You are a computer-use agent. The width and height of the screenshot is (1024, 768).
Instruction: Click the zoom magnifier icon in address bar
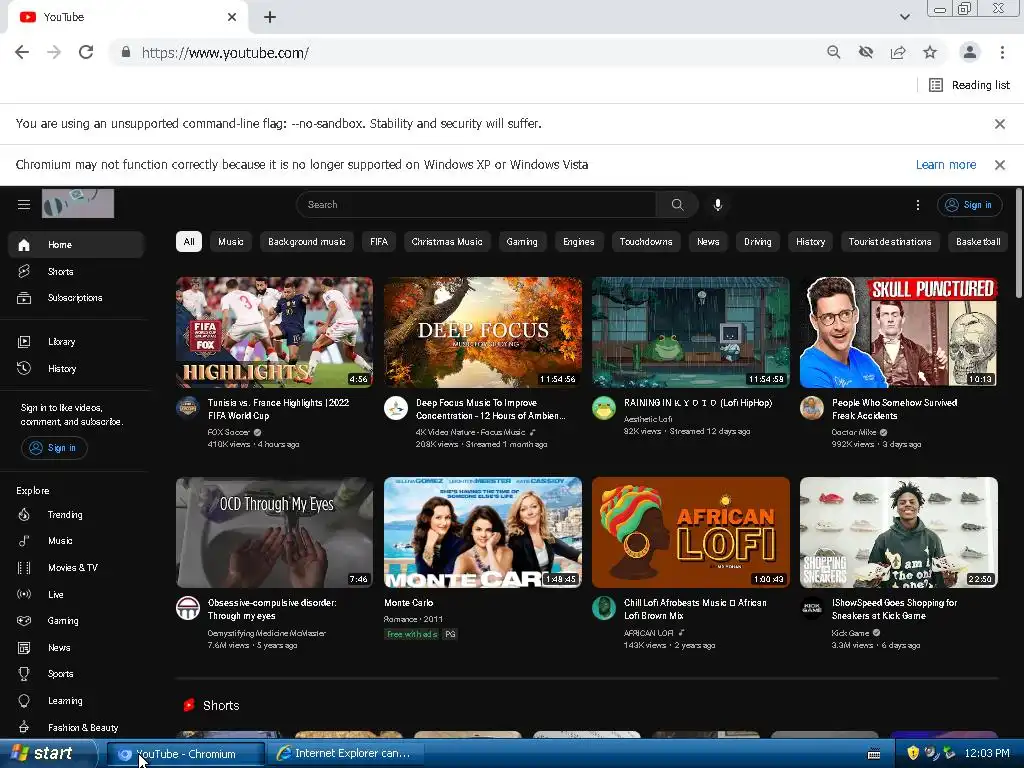833,52
